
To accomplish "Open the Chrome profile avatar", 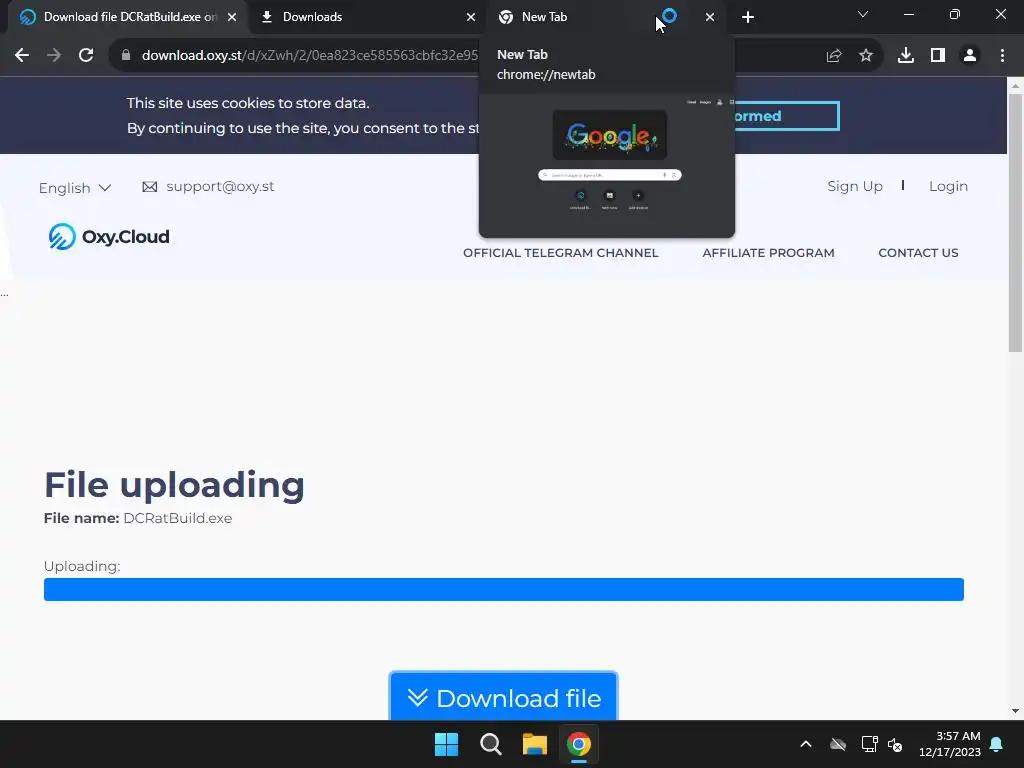I will click(x=970, y=56).
